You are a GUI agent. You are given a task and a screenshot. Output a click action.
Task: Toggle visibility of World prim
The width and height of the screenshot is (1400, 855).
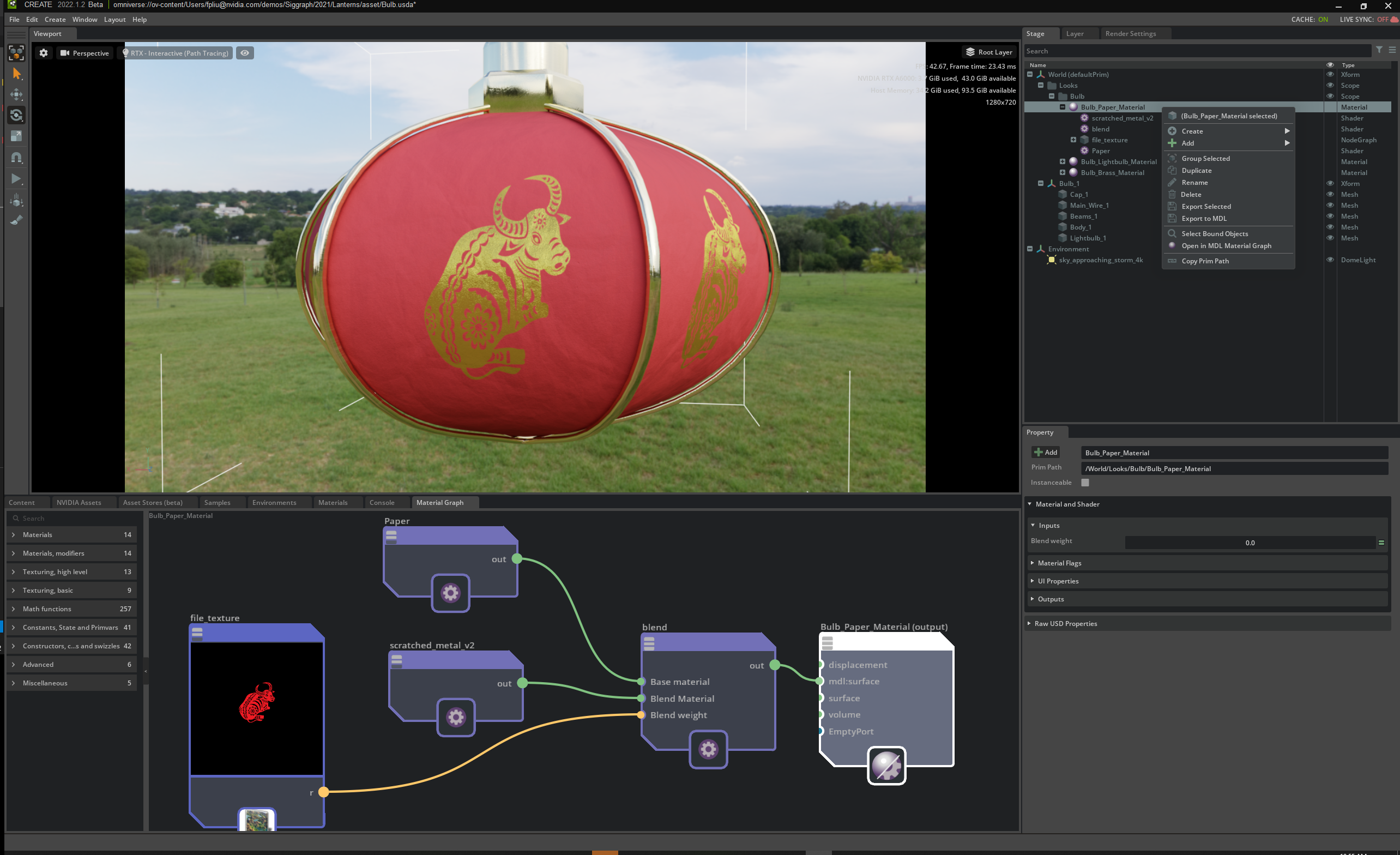coord(1330,75)
